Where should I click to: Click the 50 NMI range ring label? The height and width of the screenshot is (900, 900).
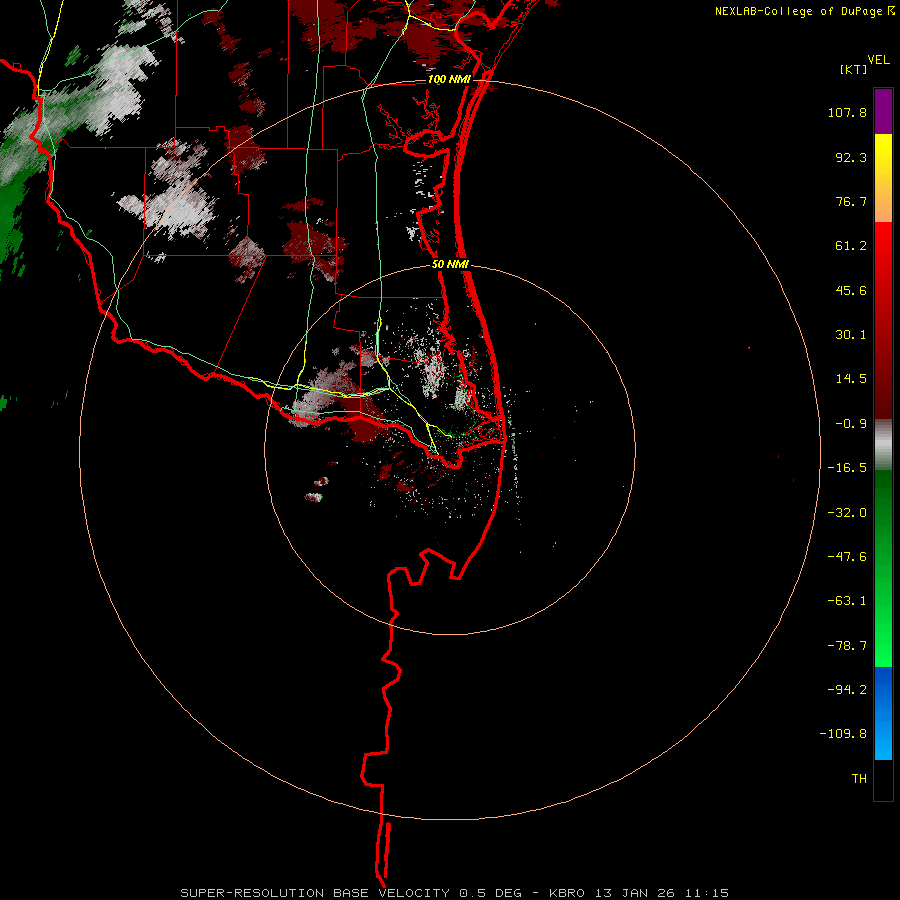tap(451, 265)
